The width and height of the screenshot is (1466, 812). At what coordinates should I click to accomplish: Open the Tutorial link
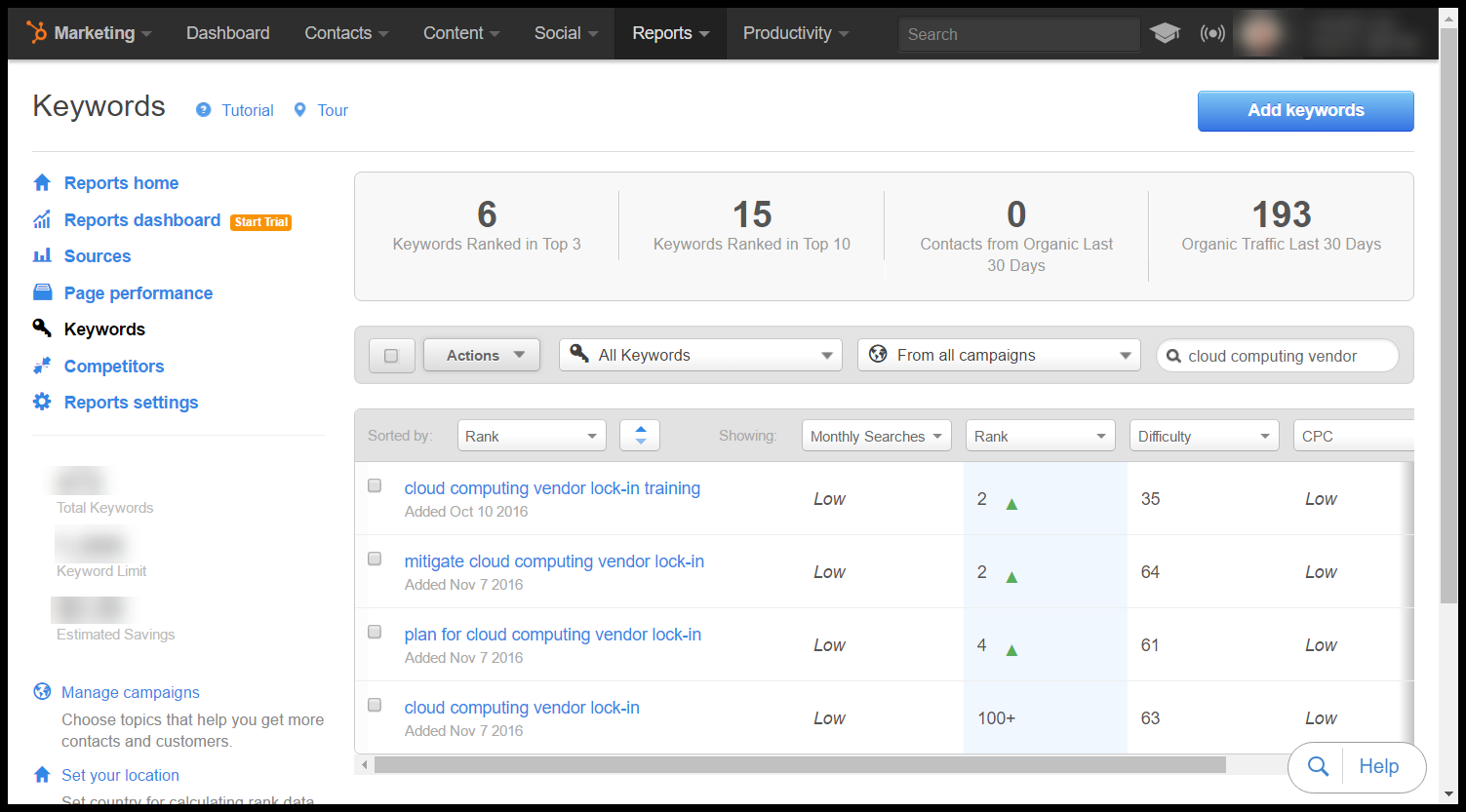pyautogui.click(x=248, y=110)
